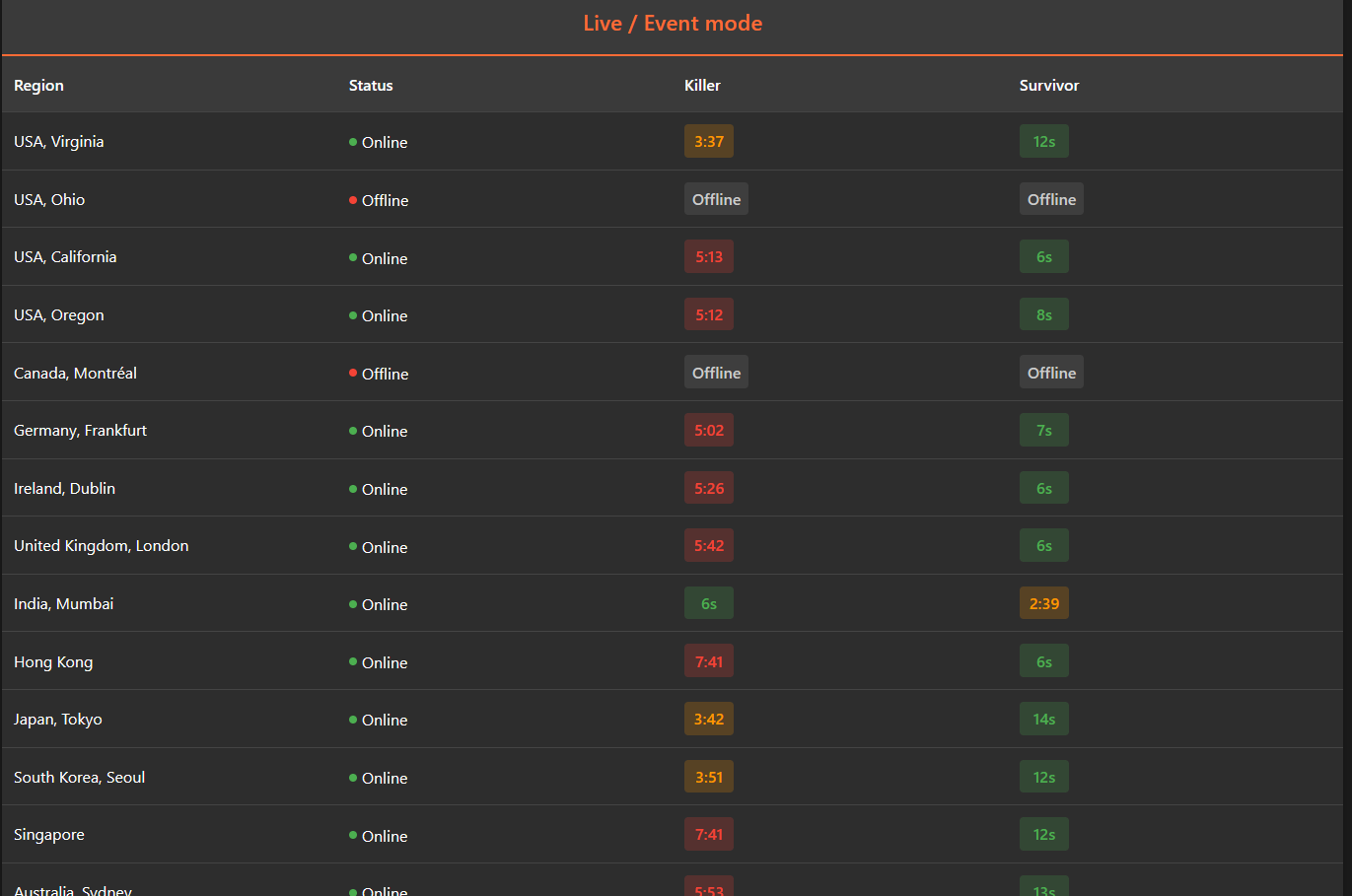This screenshot has height=896, width=1352.
Task: Select the 5:42 killer time for London
Action: coord(709,545)
